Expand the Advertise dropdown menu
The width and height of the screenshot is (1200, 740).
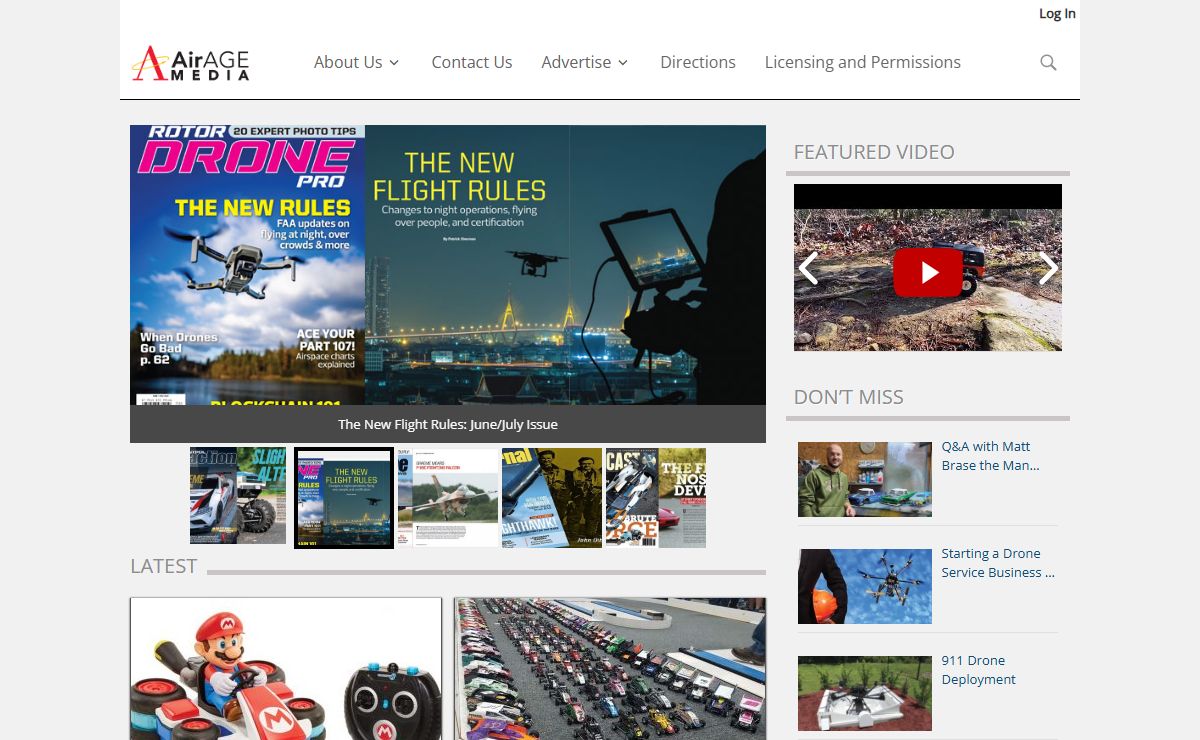coord(585,62)
